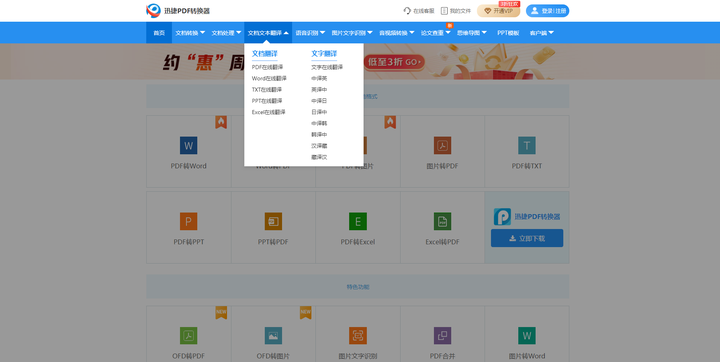Click the 特色功能 section header
The width and height of the screenshot is (720, 362).
pyautogui.click(x=358, y=287)
